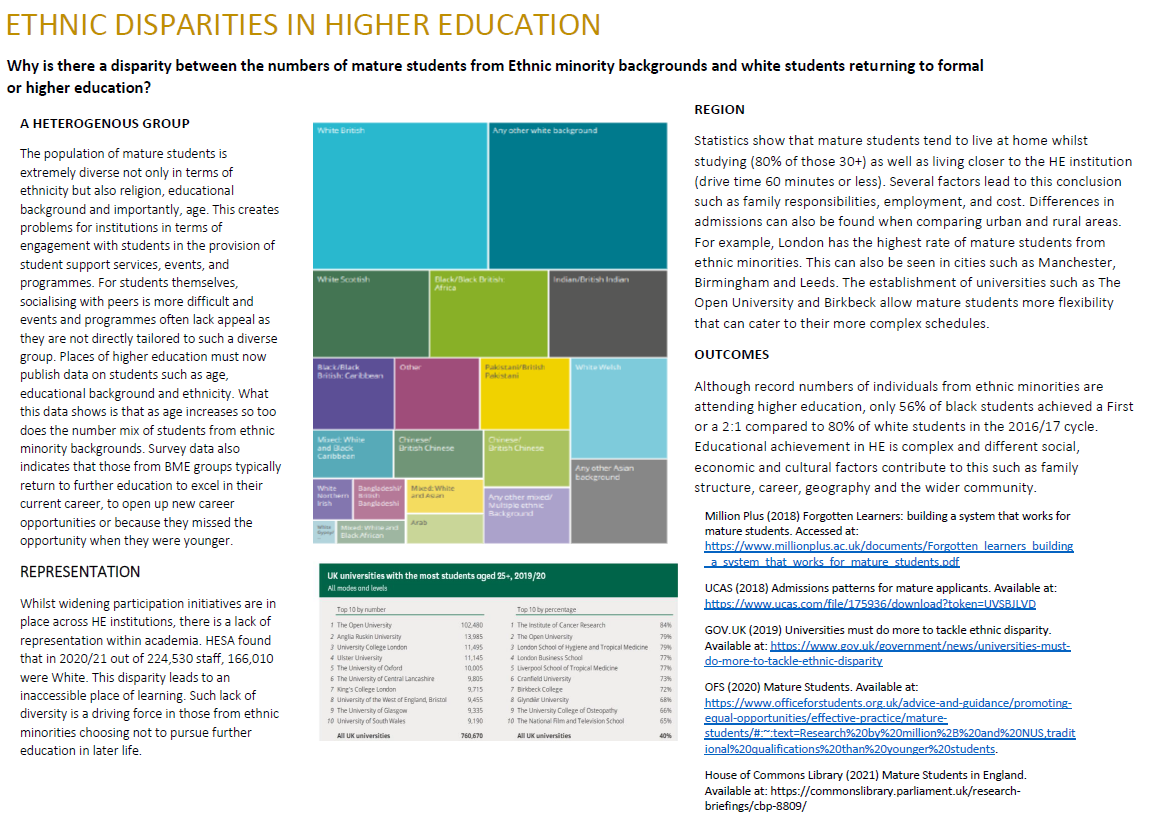Click the purple Black/Black British: Caribbean tile
Viewport: 1151px width, 824px height.
click(x=352, y=393)
